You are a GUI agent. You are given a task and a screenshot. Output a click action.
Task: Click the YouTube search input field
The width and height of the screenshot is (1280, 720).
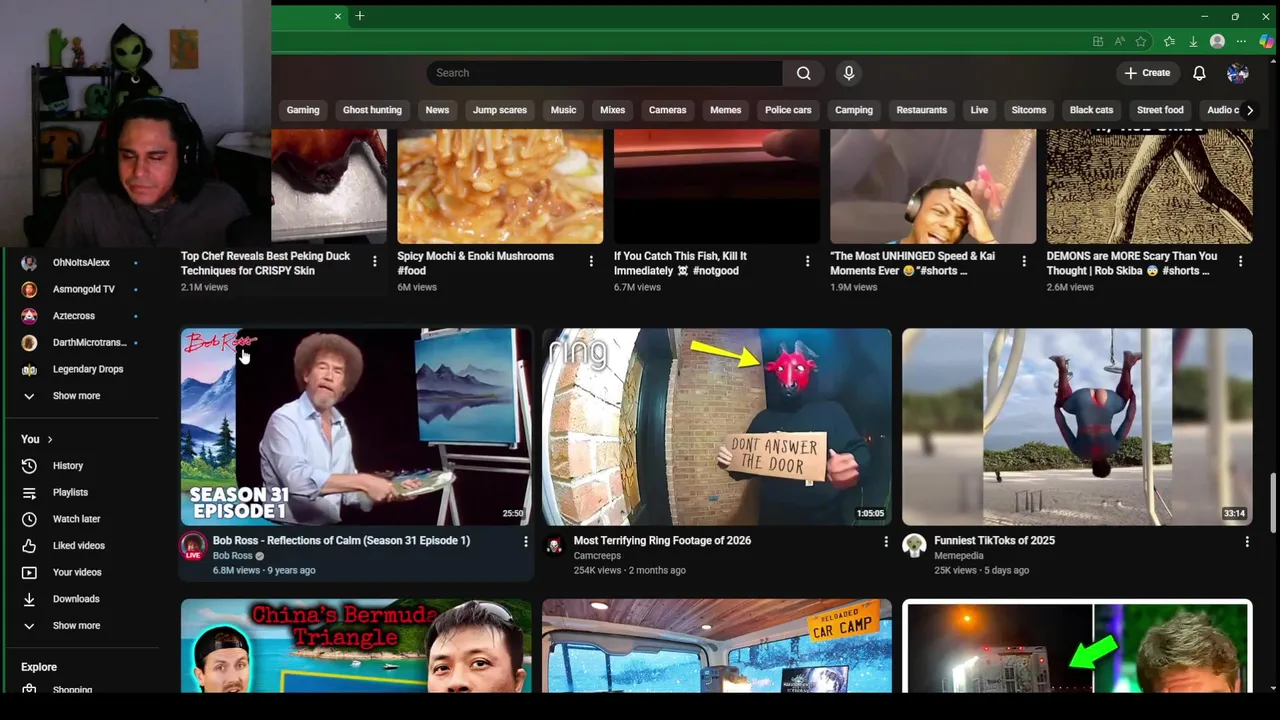tap(605, 73)
